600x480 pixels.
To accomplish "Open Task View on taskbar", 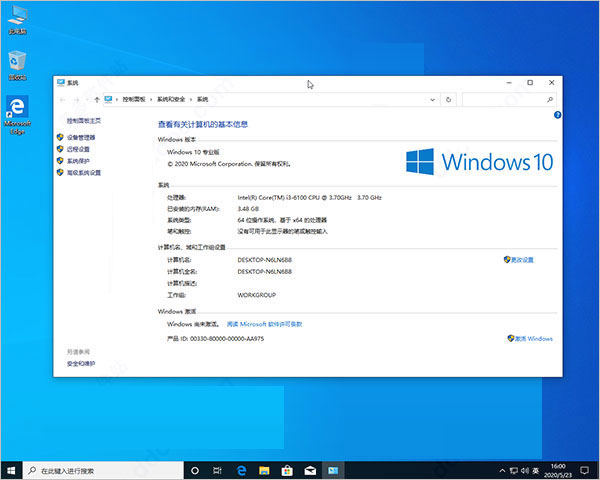I will click(217, 471).
